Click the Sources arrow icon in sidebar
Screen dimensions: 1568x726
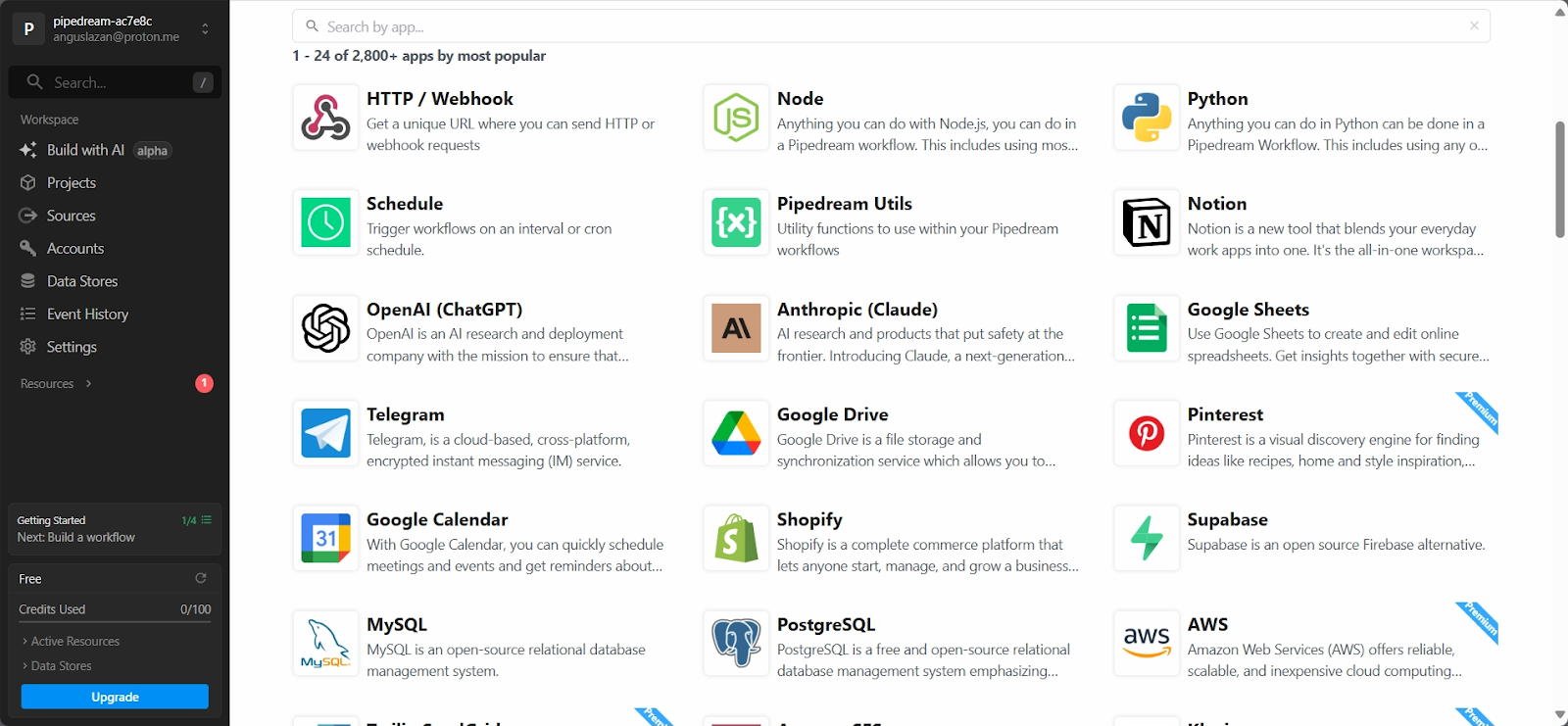(x=28, y=216)
